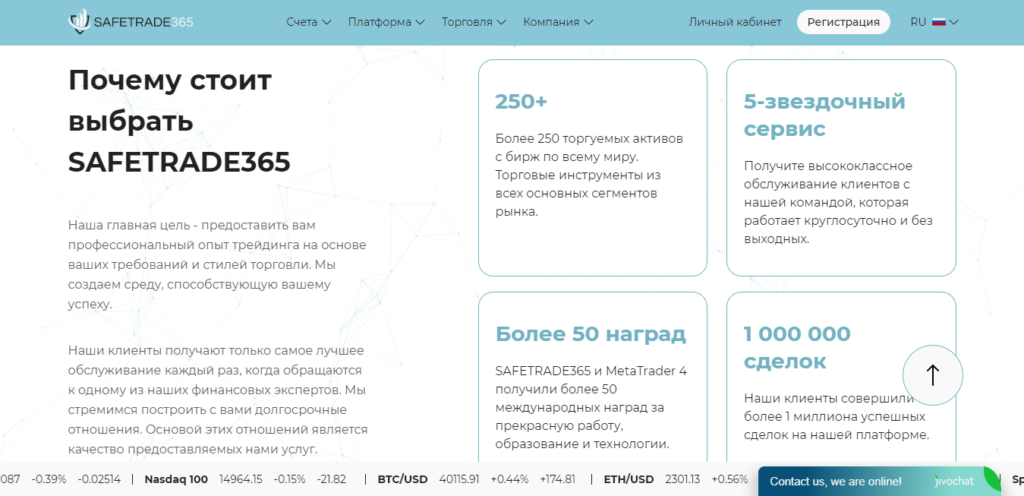This screenshot has width=1024, height=496.
Task: Click the Почему стоит выбрать SAFETRADE365 heading
Action: (180, 121)
